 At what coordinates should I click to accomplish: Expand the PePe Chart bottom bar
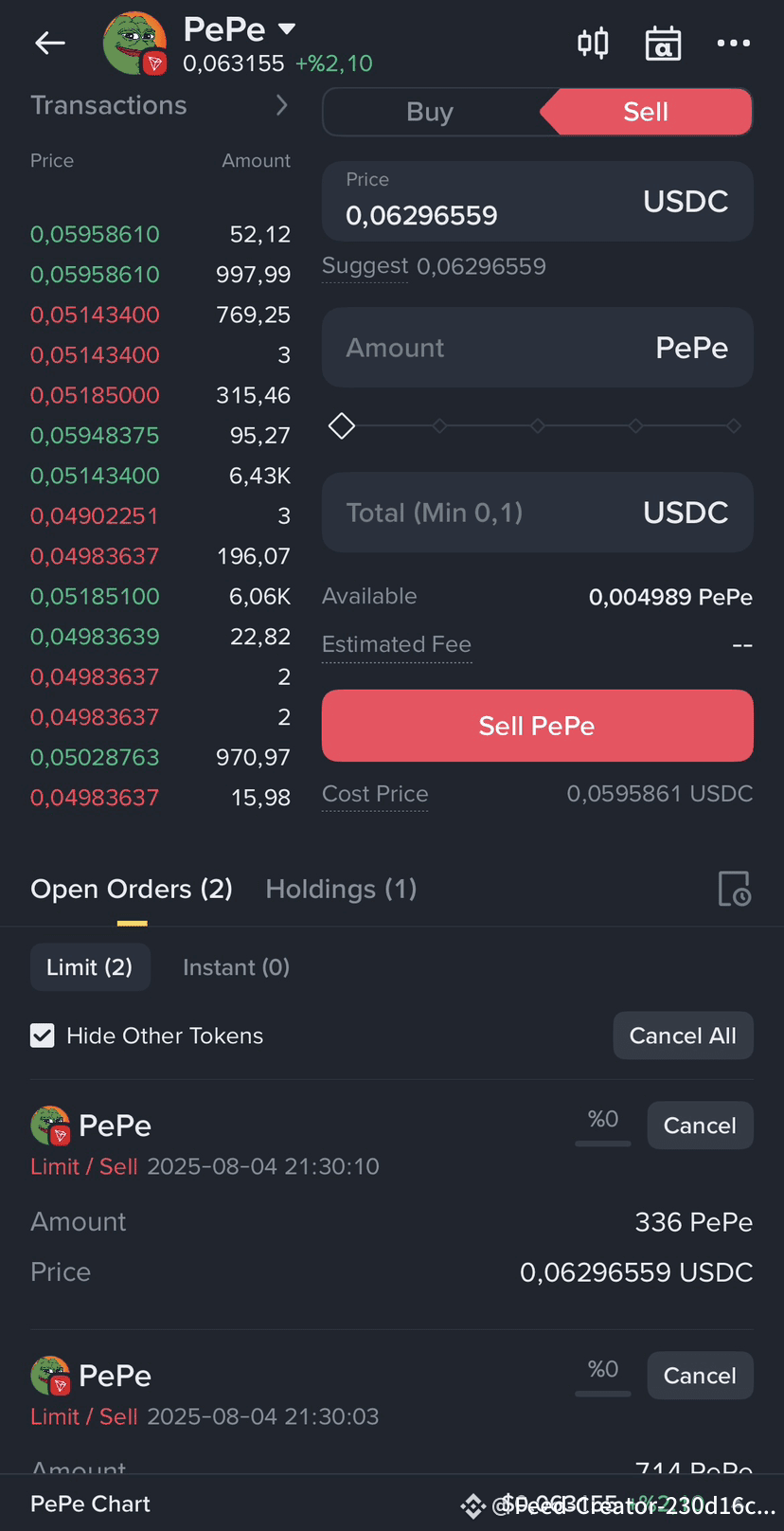91,1504
